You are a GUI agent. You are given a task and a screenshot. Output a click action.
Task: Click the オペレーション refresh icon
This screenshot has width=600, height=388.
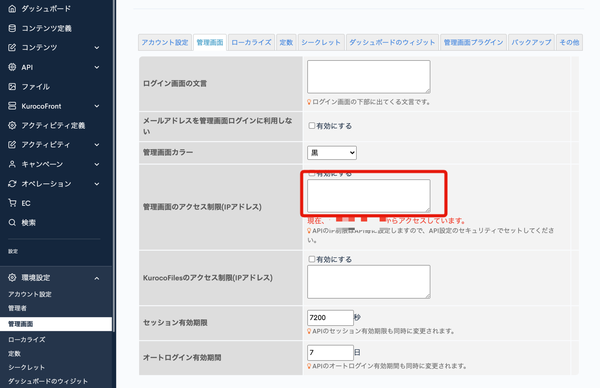(x=12, y=184)
